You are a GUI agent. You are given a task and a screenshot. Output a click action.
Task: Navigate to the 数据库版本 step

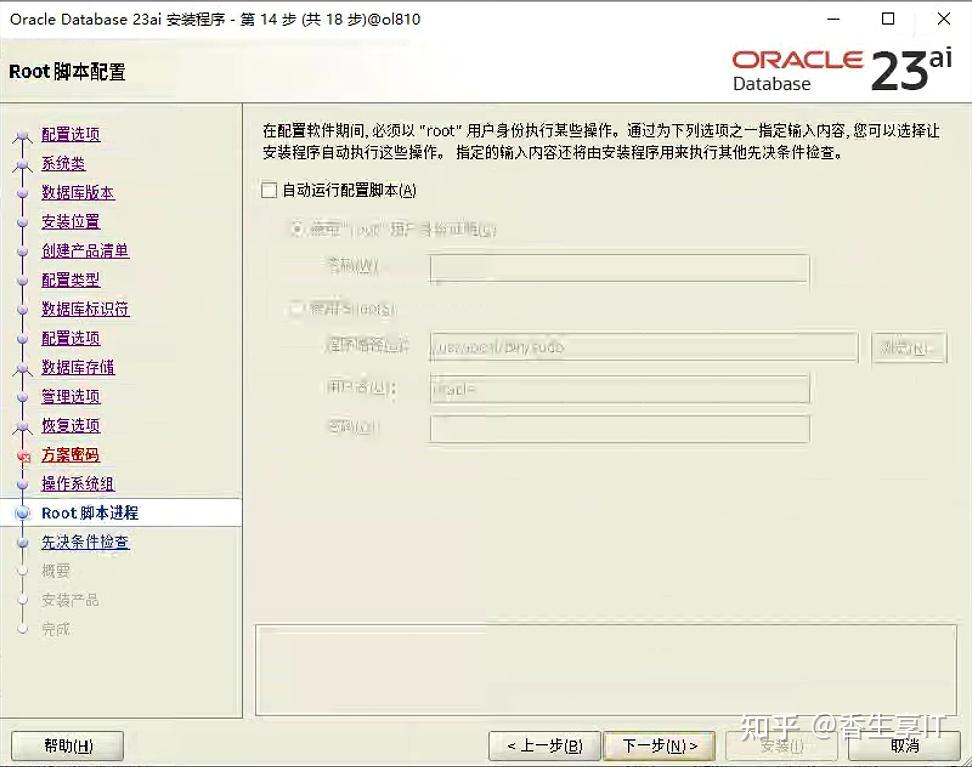coord(77,193)
